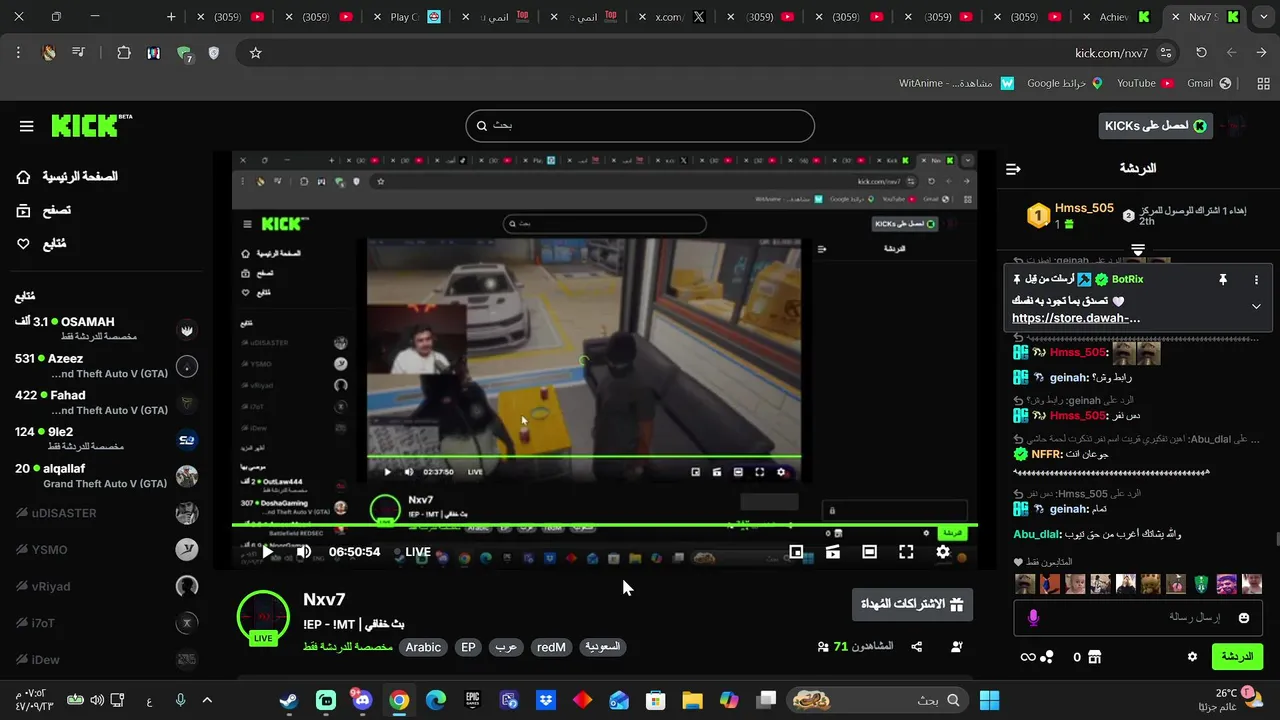The image size is (1280, 720).
Task: Click the follow user icon
Action: click(x=956, y=647)
